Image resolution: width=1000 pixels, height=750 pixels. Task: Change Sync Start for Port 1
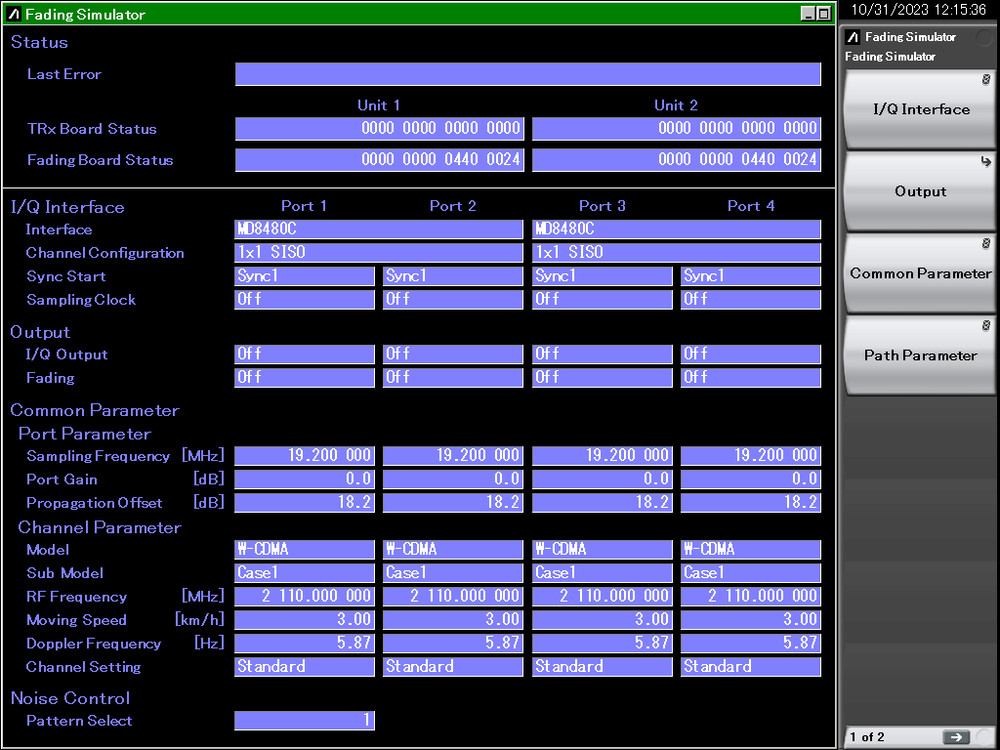pos(305,276)
